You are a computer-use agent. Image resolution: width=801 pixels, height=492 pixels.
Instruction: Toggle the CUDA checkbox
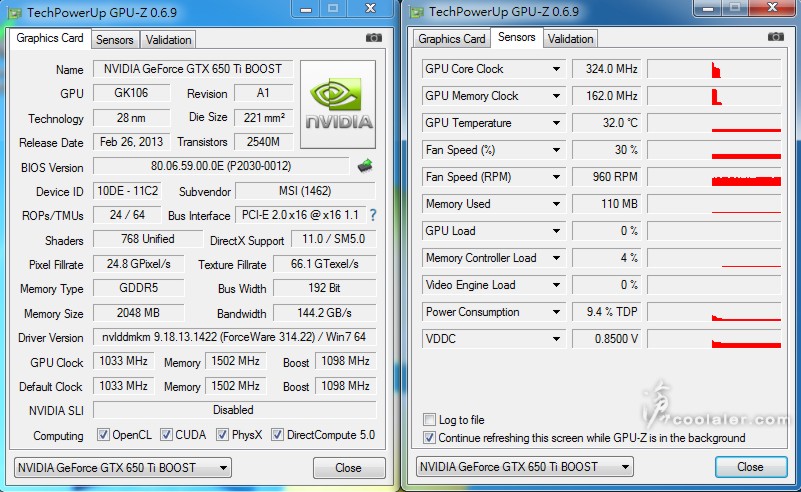pyautogui.click(x=166, y=435)
